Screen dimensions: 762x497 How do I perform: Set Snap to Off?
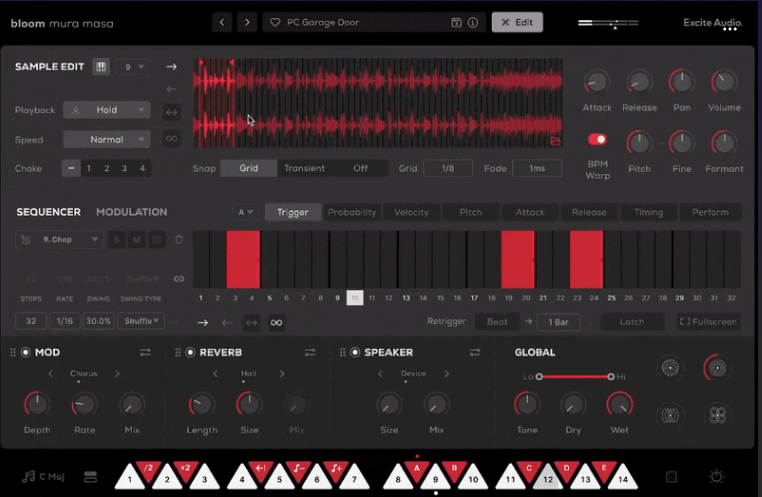click(x=360, y=168)
